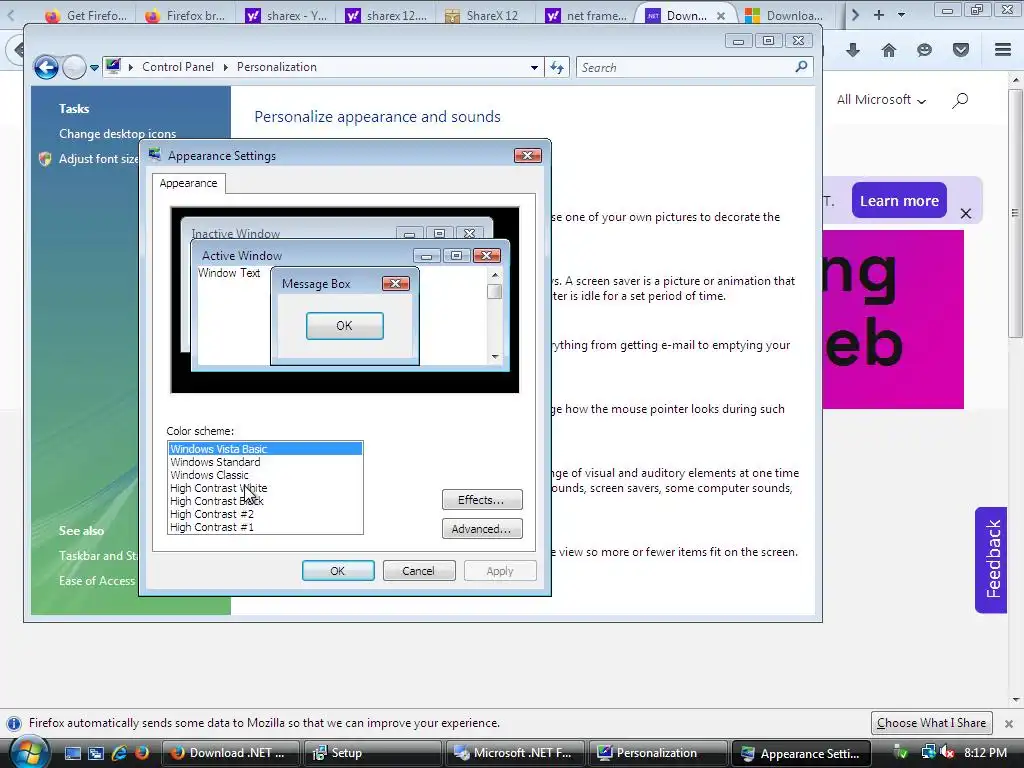The image size is (1024, 768).
Task: Select Windows Standard color scheme
Action: point(264,462)
